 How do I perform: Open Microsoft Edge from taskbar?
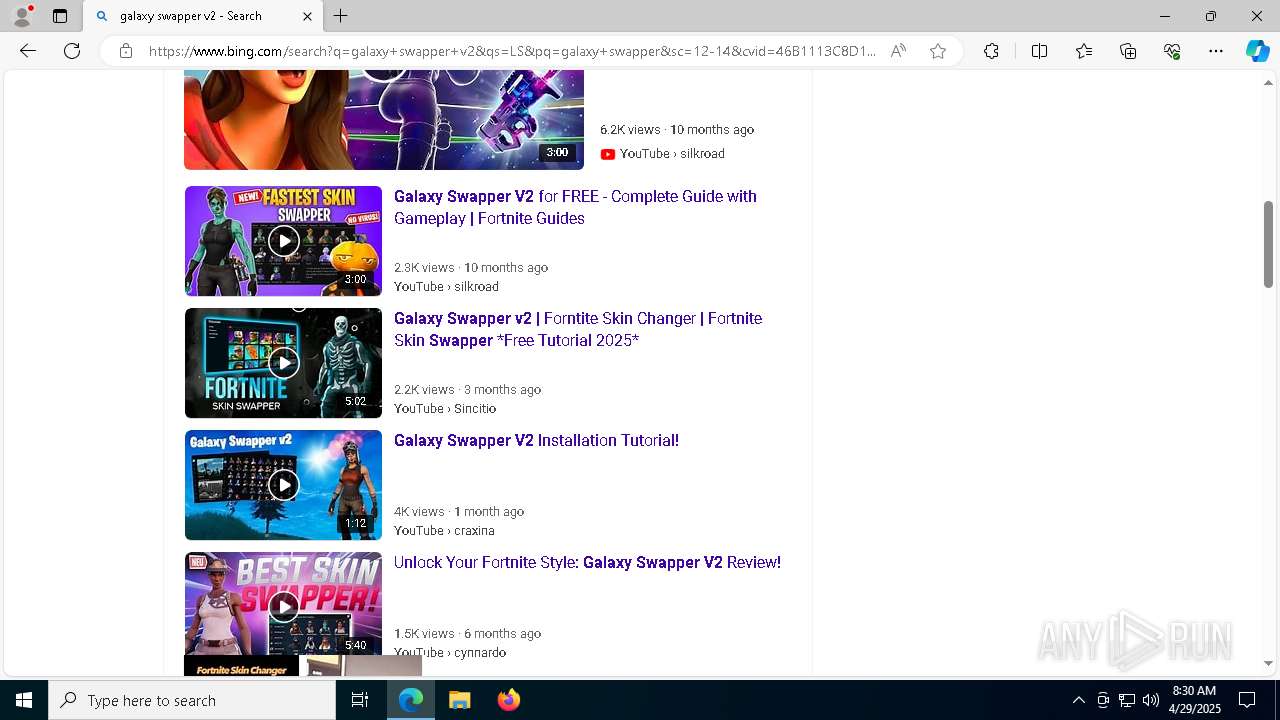click(x=411, y=700)
